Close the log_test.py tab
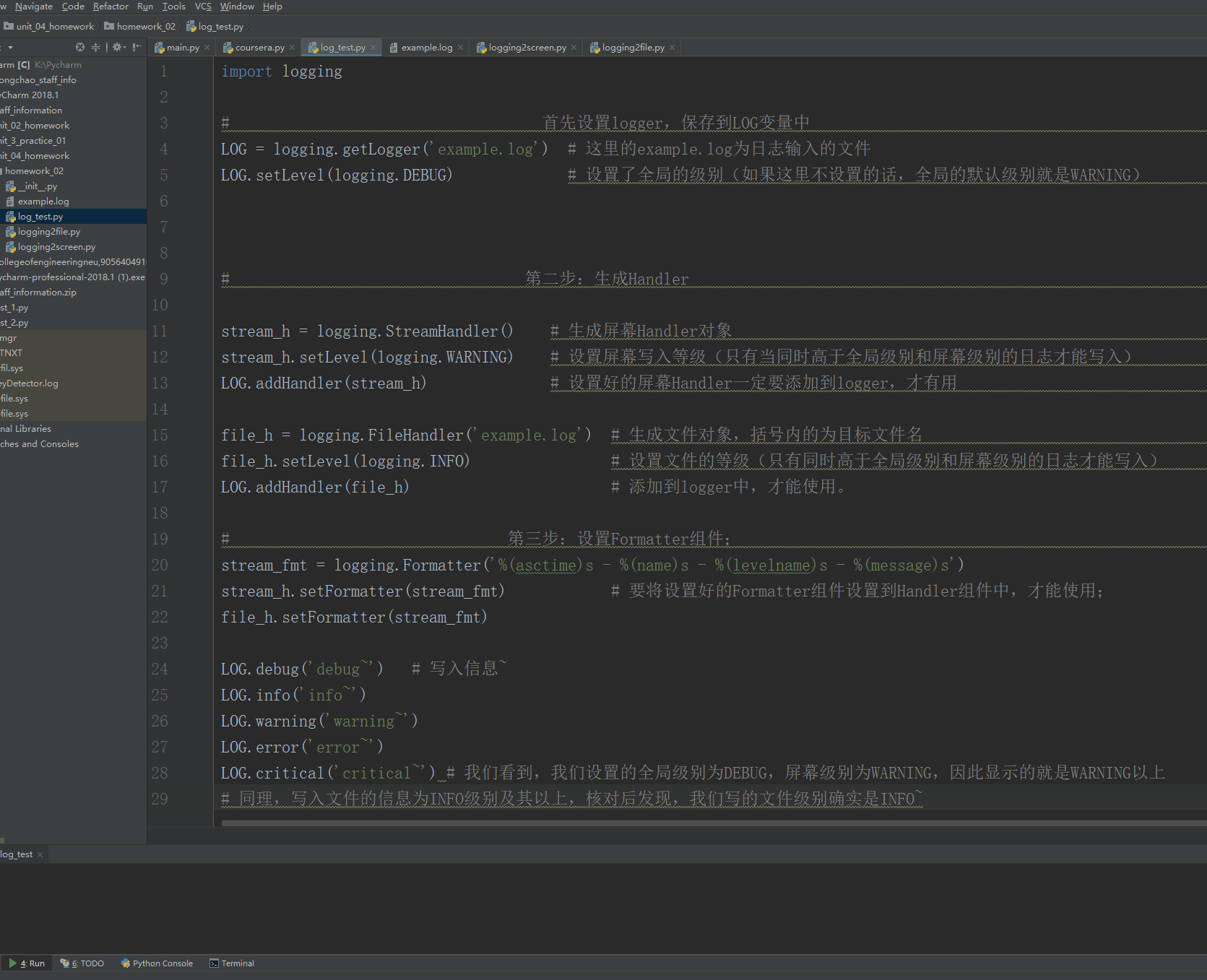This screenshot has height=980, width=1207. click(x=373, y=48)
